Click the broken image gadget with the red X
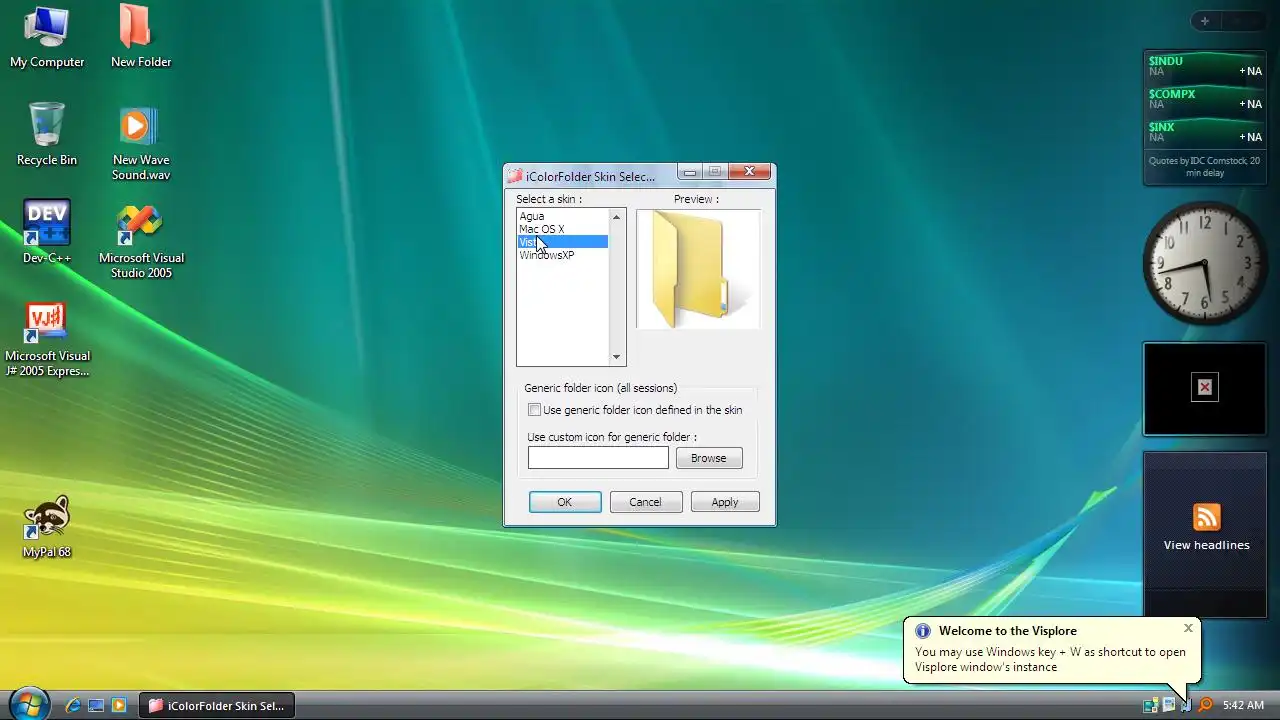The image size is (1280, 720). point(1205,387)
